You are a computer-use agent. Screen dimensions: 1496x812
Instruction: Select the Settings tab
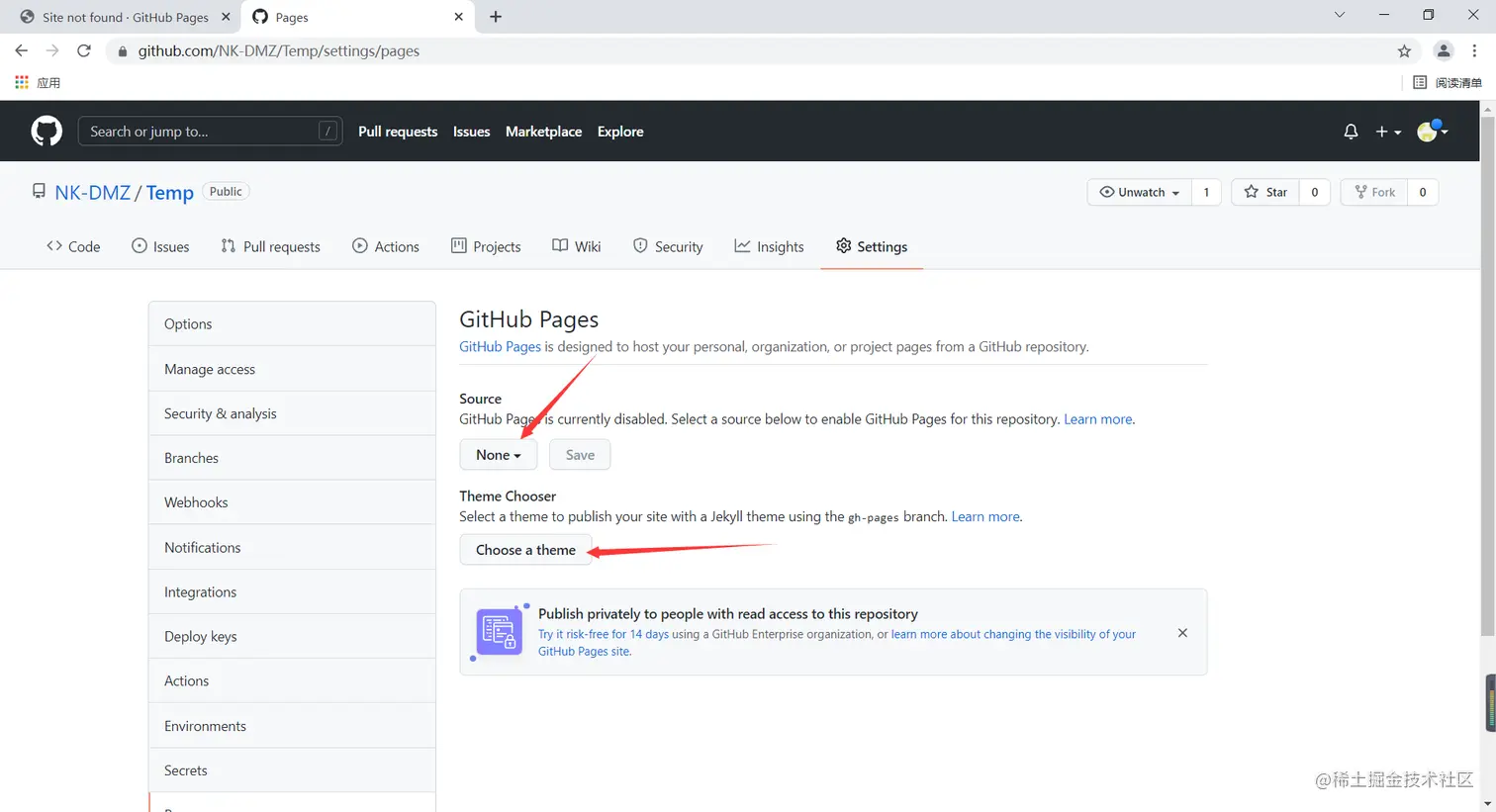872,246
